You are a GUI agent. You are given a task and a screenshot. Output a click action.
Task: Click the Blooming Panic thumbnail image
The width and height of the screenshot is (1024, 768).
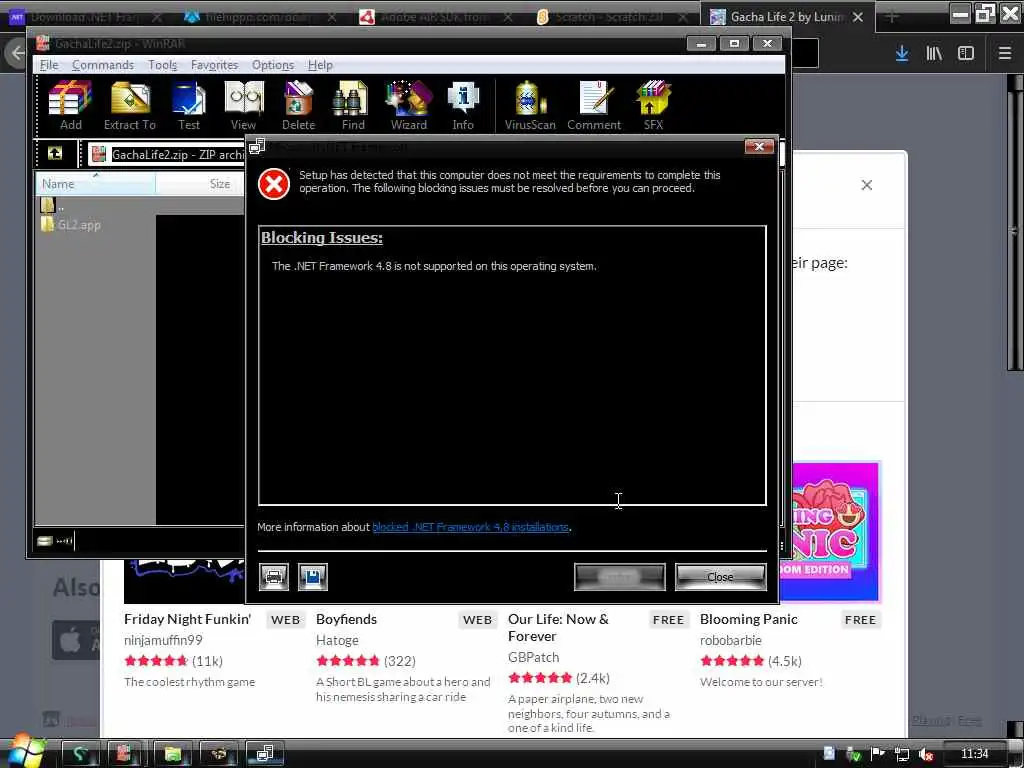[x=829, y=531]
